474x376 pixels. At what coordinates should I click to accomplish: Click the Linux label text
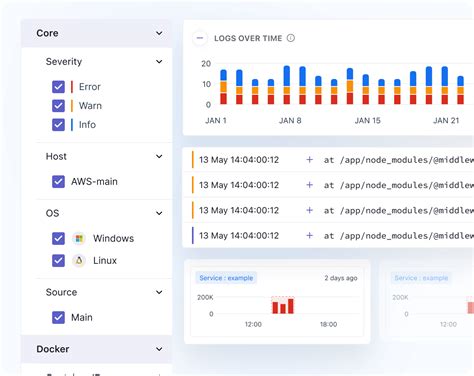click(x=105, y=260)
